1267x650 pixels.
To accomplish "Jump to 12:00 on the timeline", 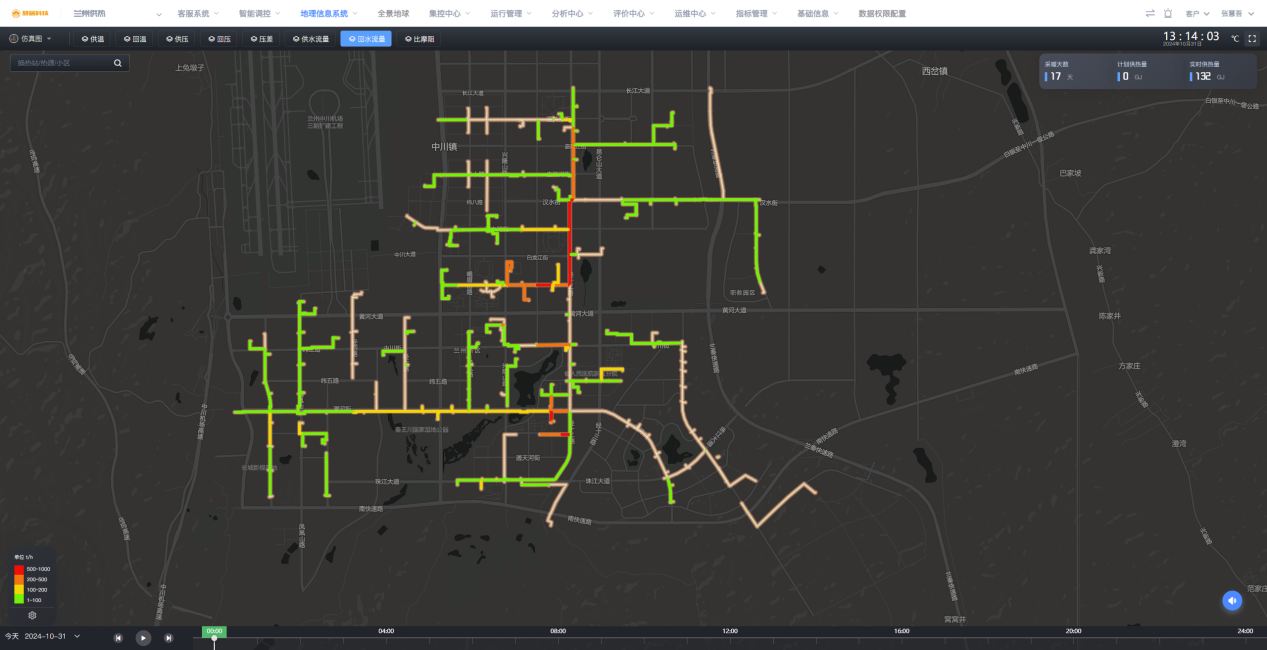I will (730, 631).
